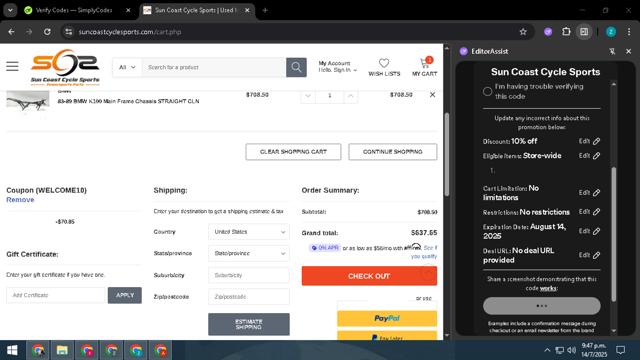640x360 pixels.
Task: Show hidden system tray icons
Action: point(547,350)
